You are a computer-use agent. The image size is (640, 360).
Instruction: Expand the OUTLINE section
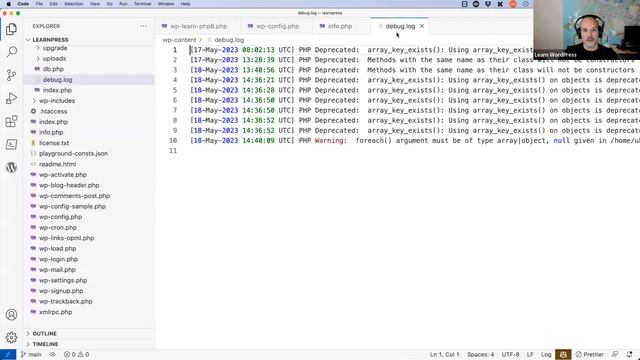coord(44,334)
